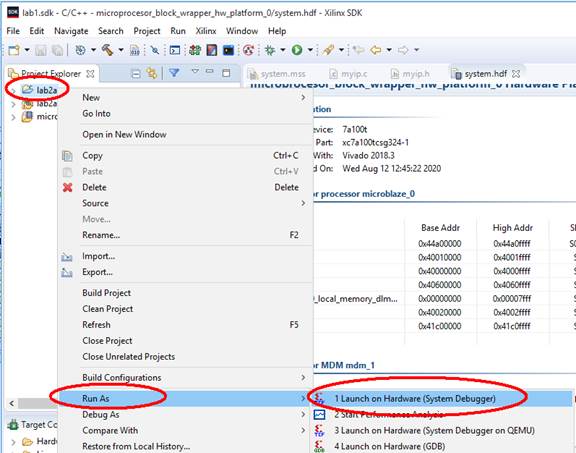Click the red circular toolbar icon

(248, 50)
